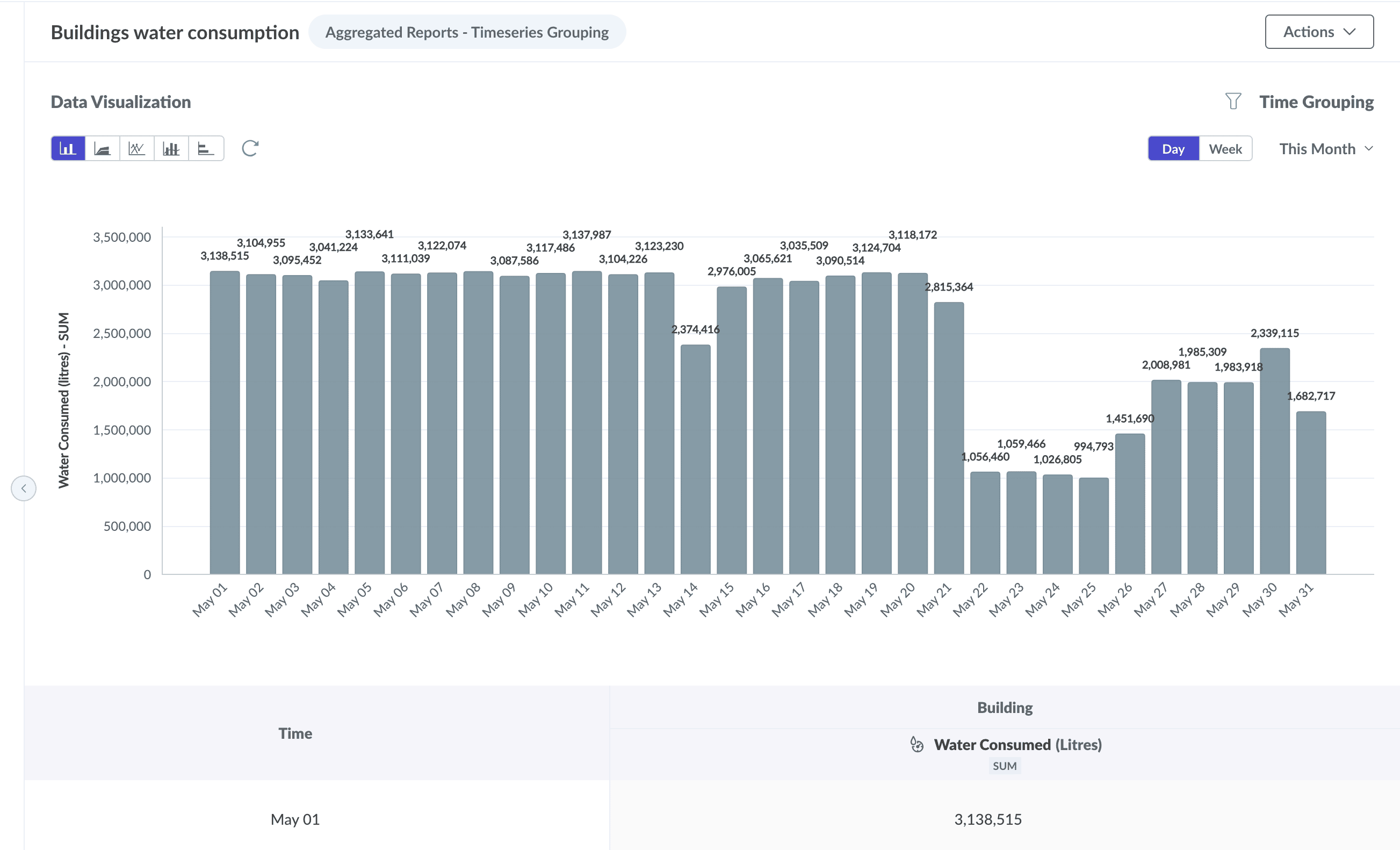Open the filter funnel icon
This screenshot has height=850, width=1400.
pos(1232,102)
